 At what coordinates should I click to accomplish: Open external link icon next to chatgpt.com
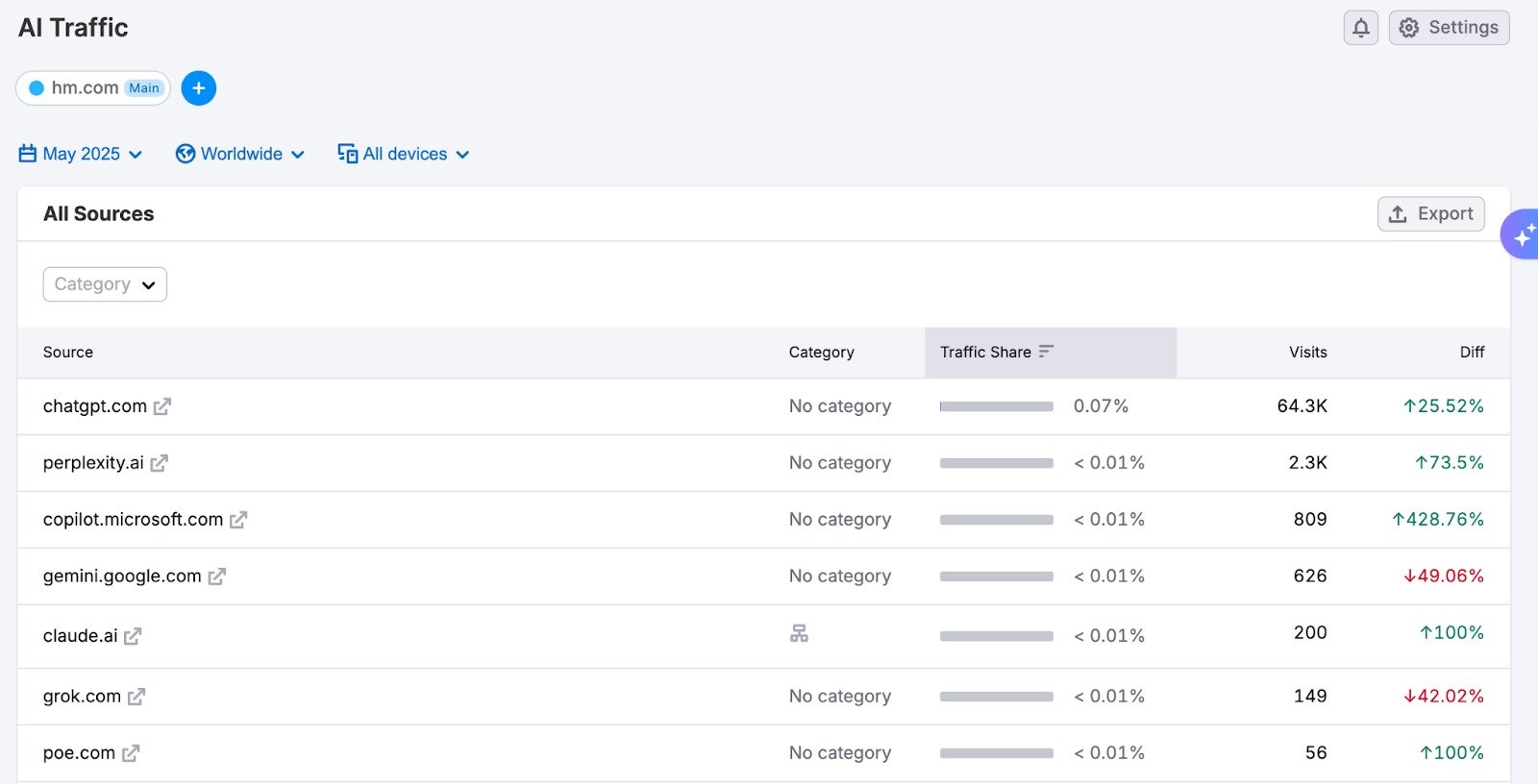click(162, 406)
